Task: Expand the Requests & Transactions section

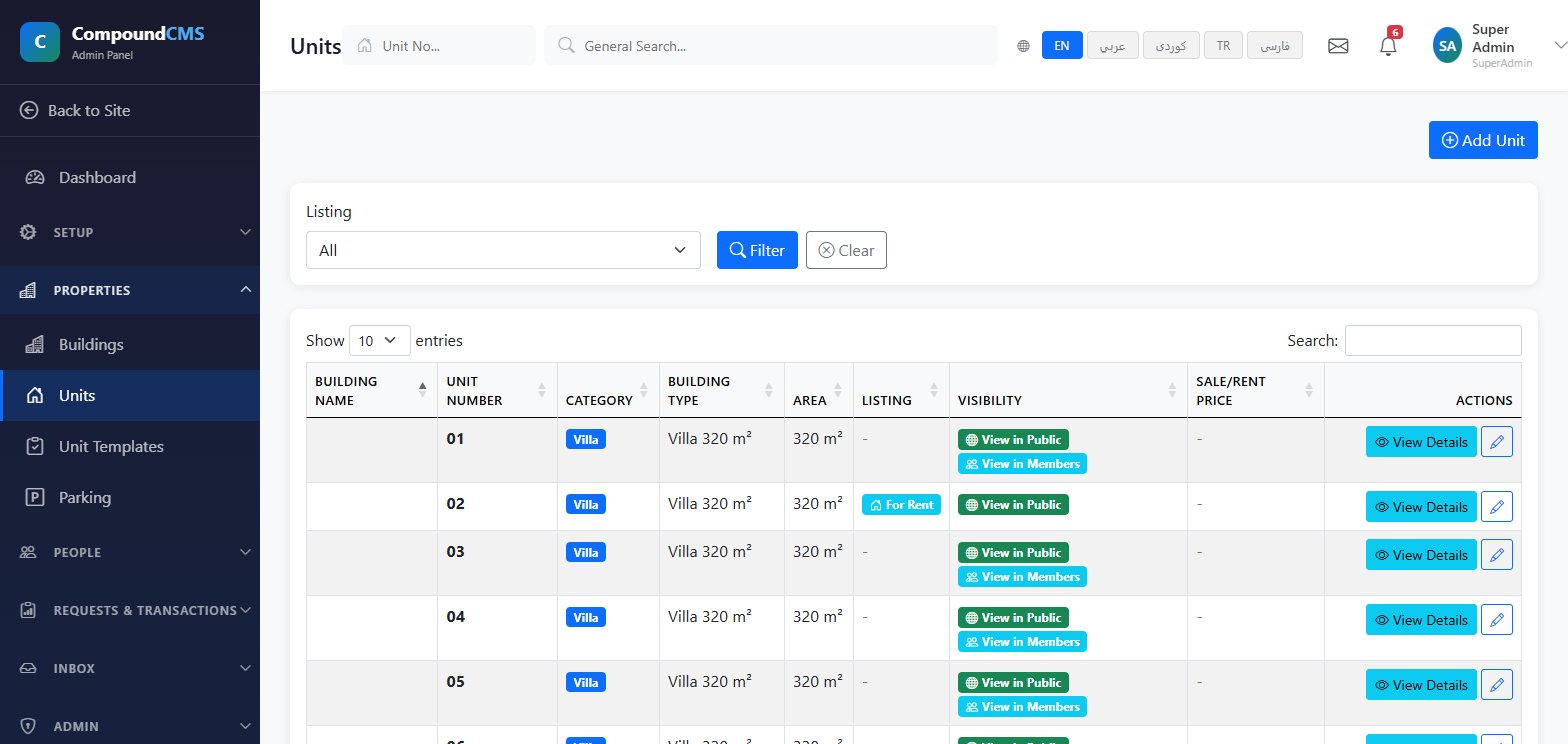Action: coord(130,610)
